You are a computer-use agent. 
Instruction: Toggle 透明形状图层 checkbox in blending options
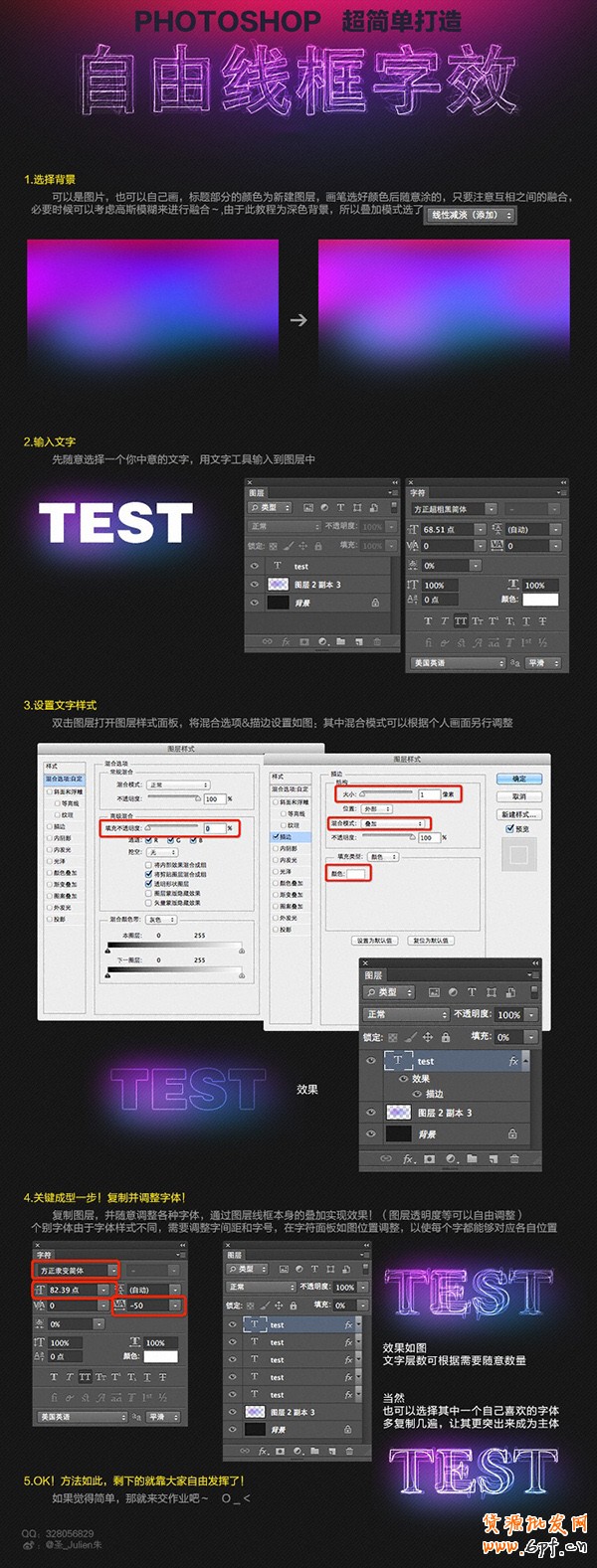pos(148,883)
